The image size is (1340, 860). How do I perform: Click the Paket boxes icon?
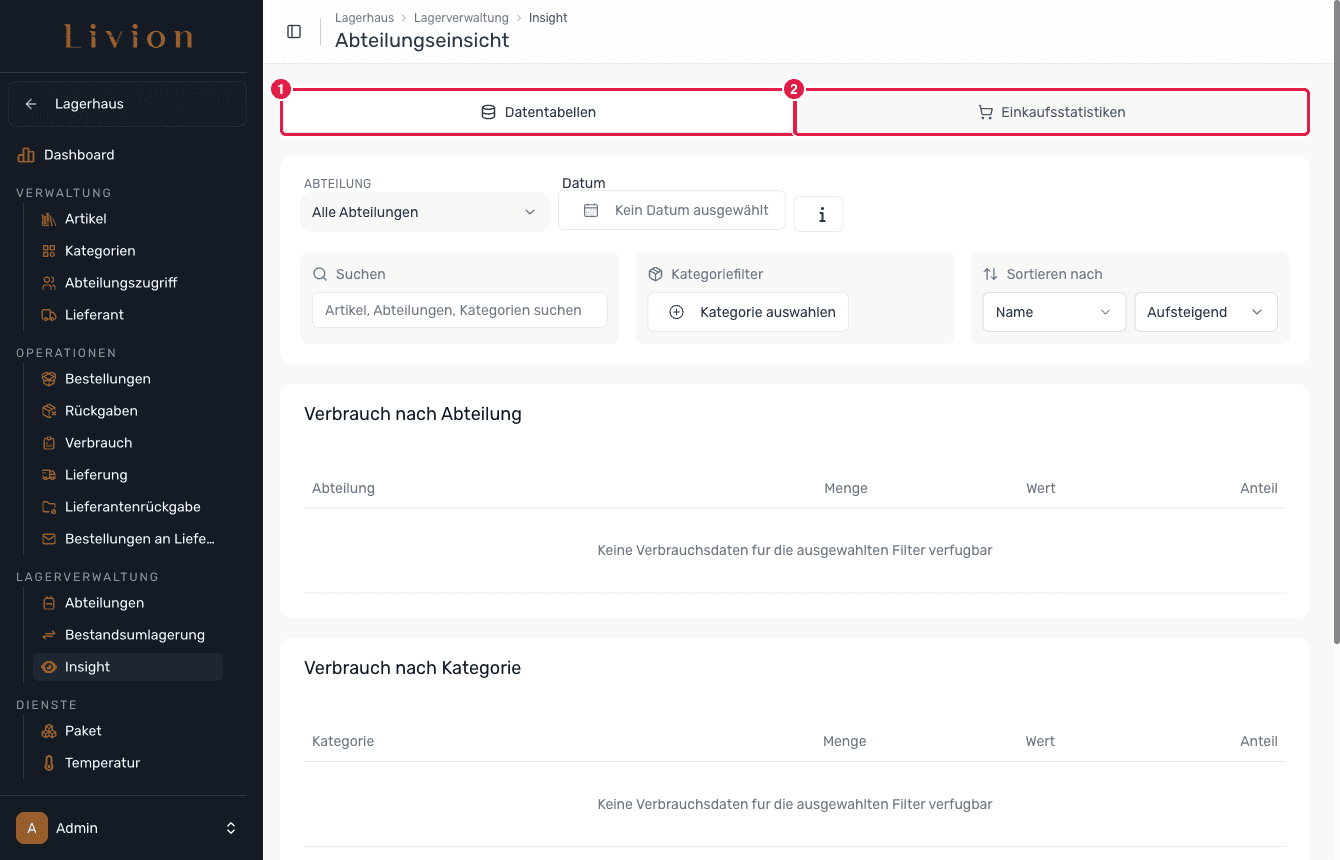point(49,731)
